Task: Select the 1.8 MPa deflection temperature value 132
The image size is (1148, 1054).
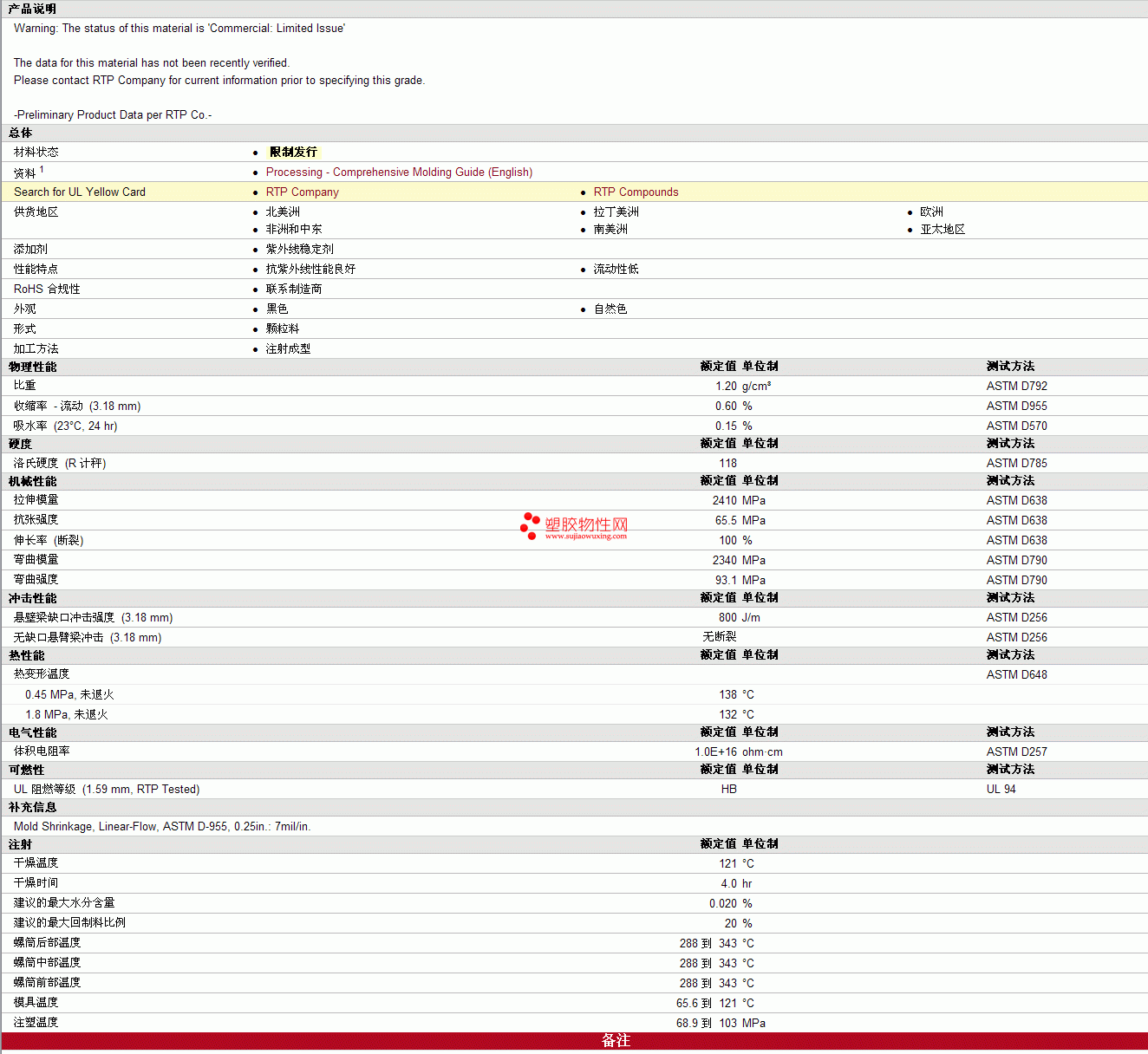Action: tap(728, 715)
